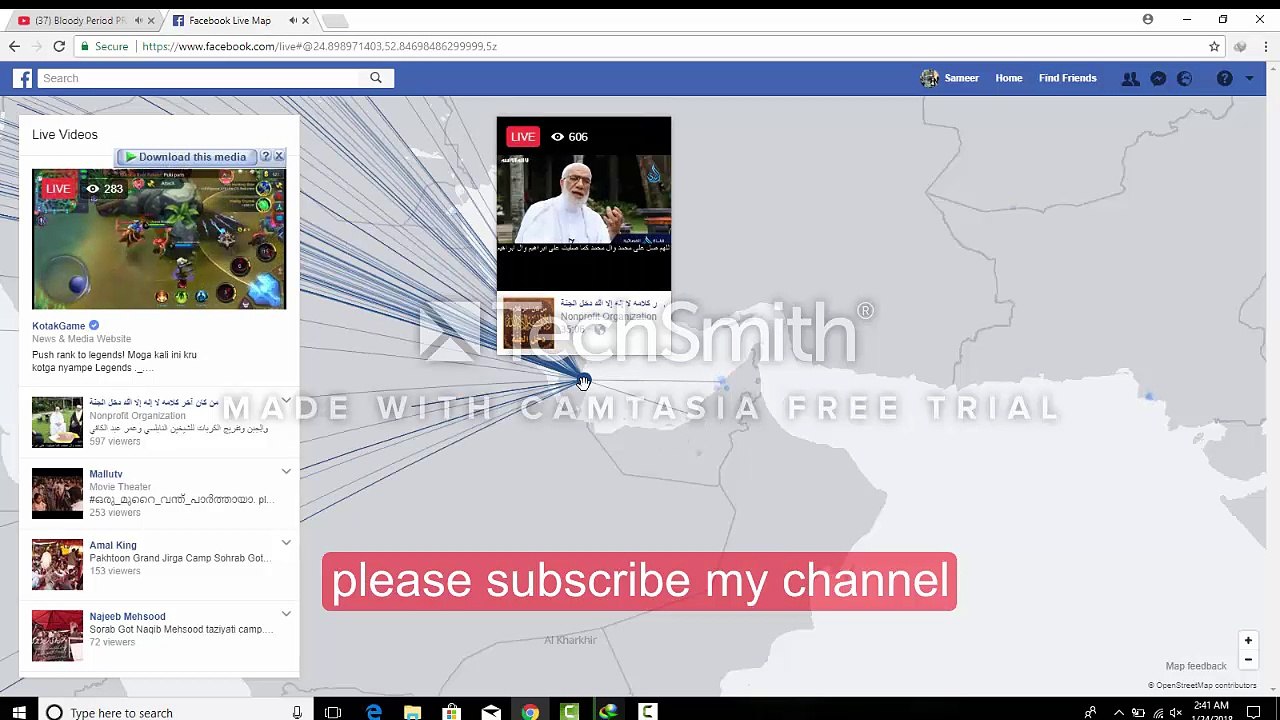Go back in the browser

pyautogui.click(x=14, y=46)
